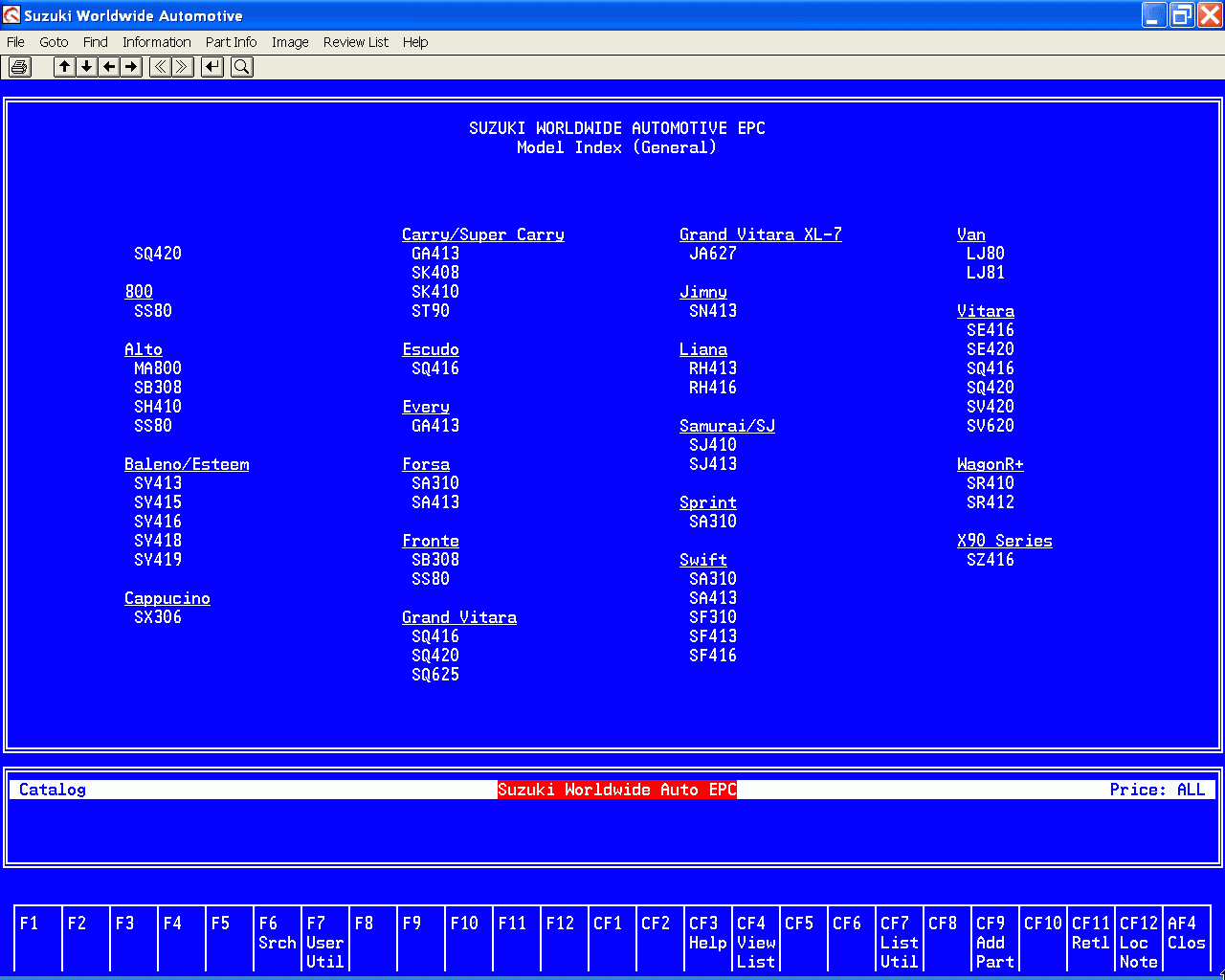Select model code SZ416 under X90 Series
The image size is (1225, 980).
pyautogui.click(x=991, y=560)
